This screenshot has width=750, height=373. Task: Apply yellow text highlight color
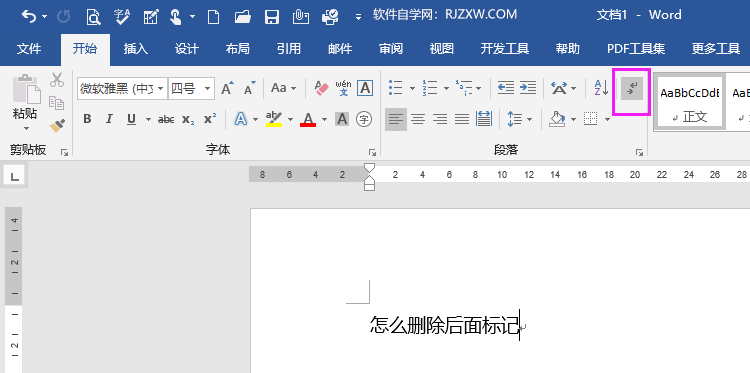click(x=274, y=119)
